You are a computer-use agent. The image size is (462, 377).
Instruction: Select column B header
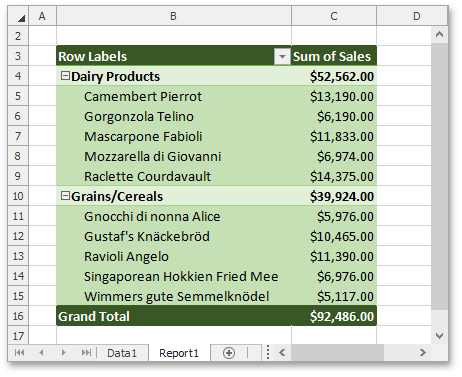click(174, 16)
